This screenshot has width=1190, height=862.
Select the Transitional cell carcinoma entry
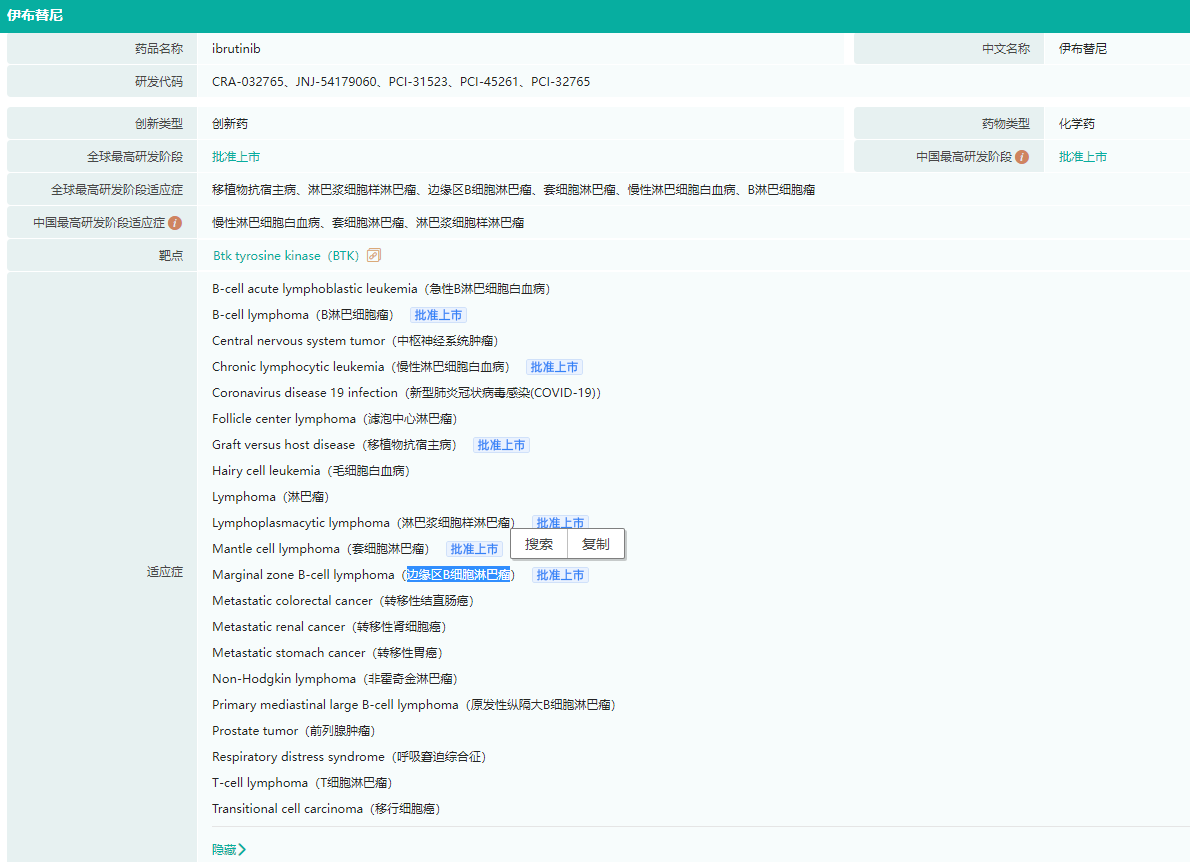[326, 809]
